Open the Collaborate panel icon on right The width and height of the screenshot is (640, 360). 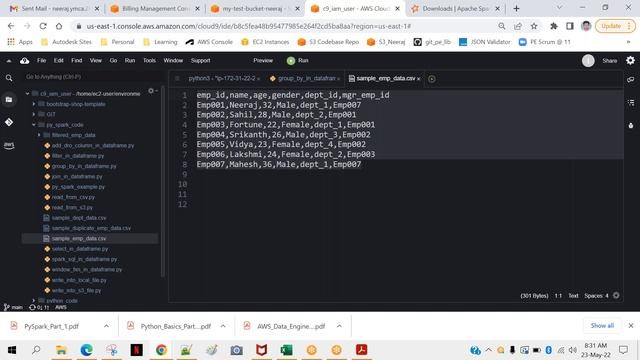tap(631, 80)
